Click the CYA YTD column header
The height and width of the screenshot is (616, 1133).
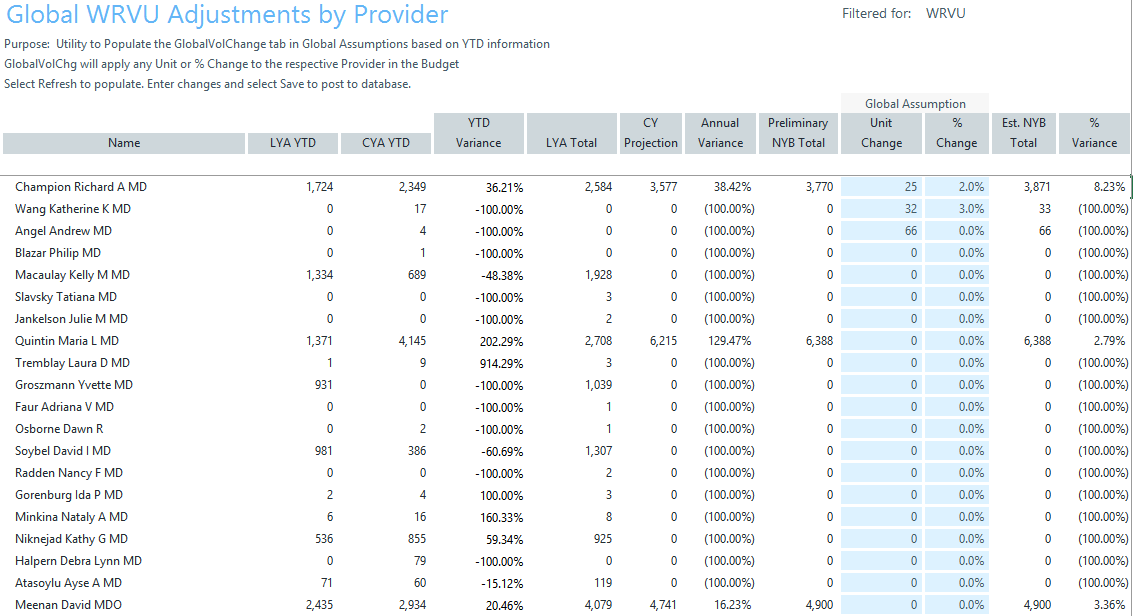click(x=386, y=143)
